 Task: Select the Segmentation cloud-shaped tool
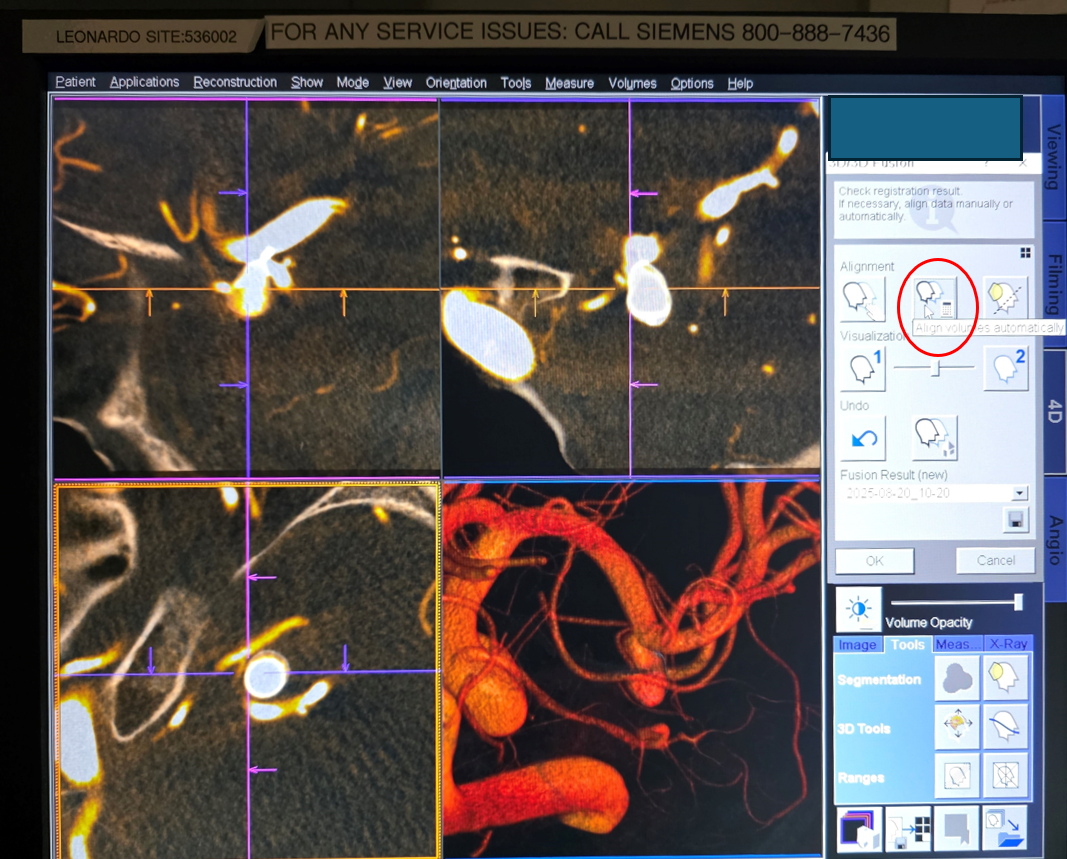956,679
